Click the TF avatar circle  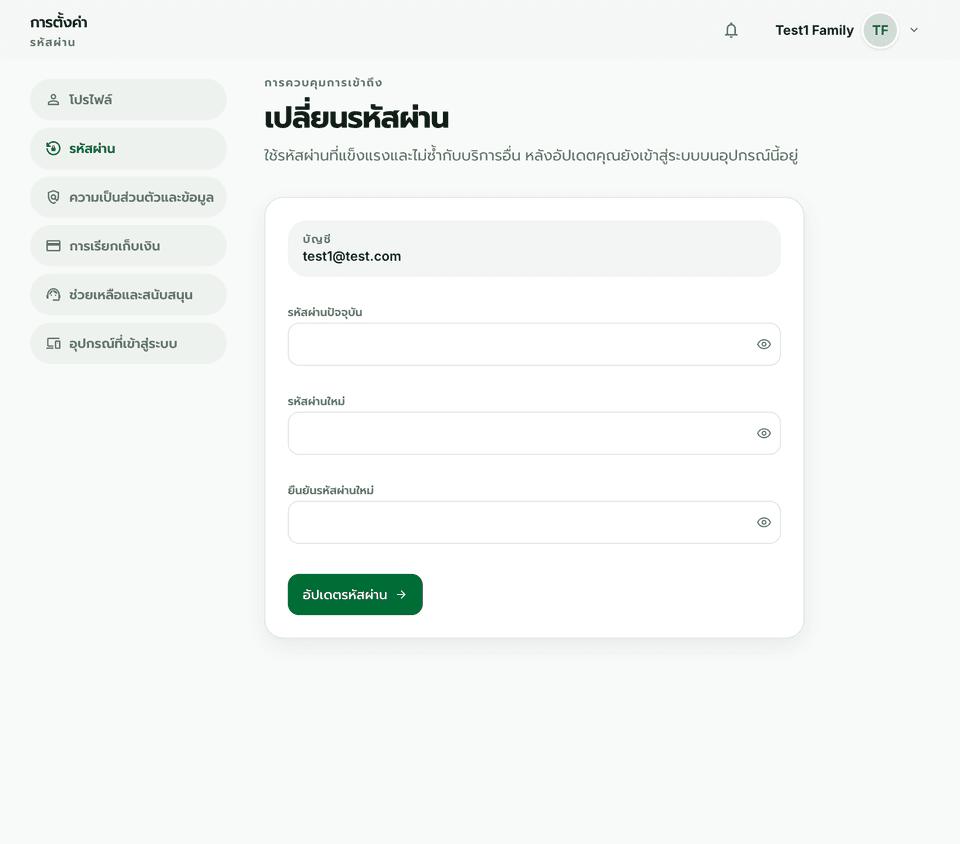click(x=880, y=30)
